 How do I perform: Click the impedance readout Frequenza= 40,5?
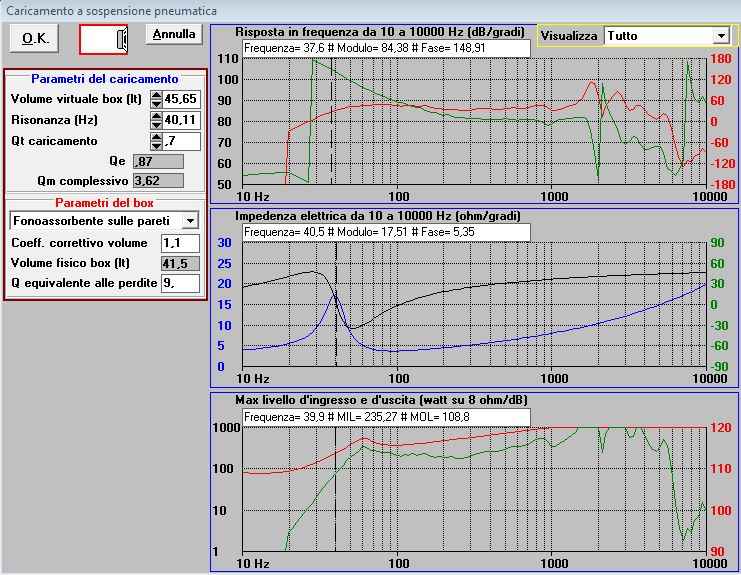tap(387, 232)
